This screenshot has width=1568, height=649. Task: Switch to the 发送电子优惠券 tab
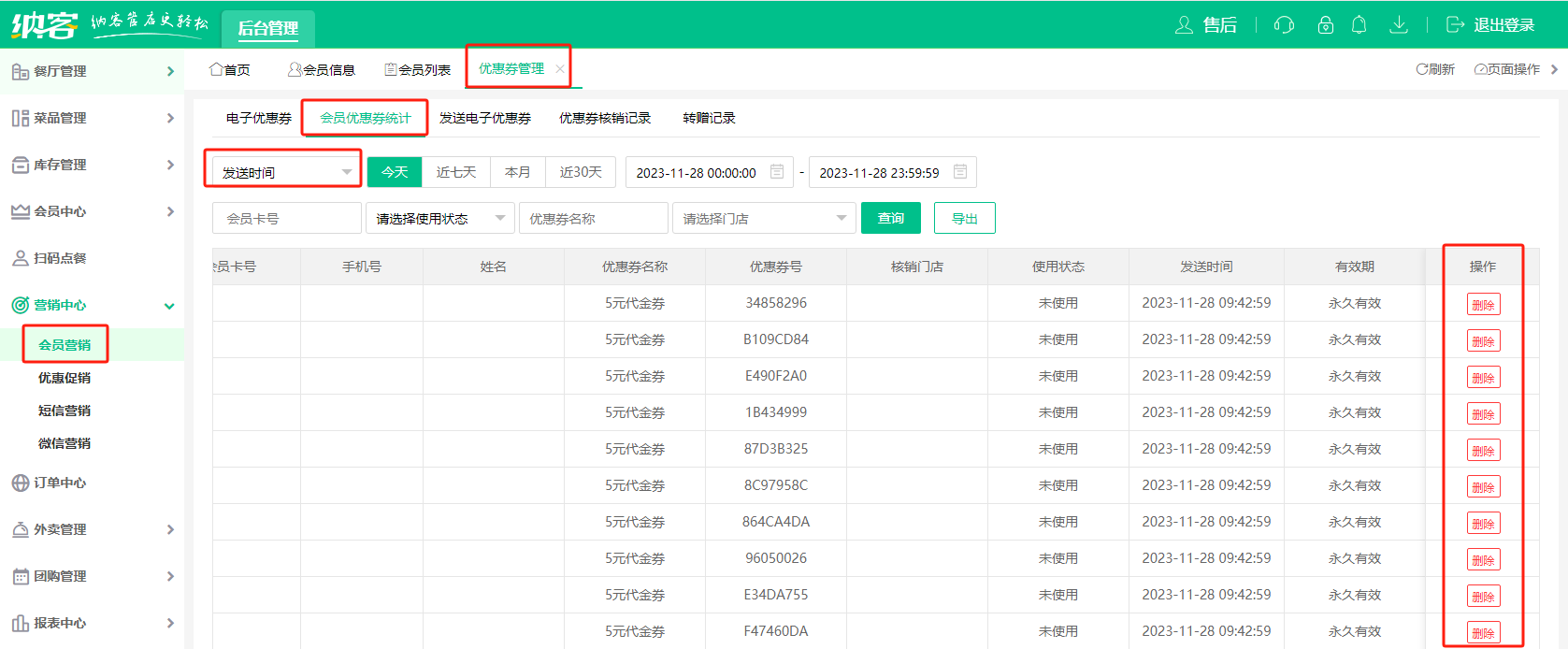click(x=484, y=118)
